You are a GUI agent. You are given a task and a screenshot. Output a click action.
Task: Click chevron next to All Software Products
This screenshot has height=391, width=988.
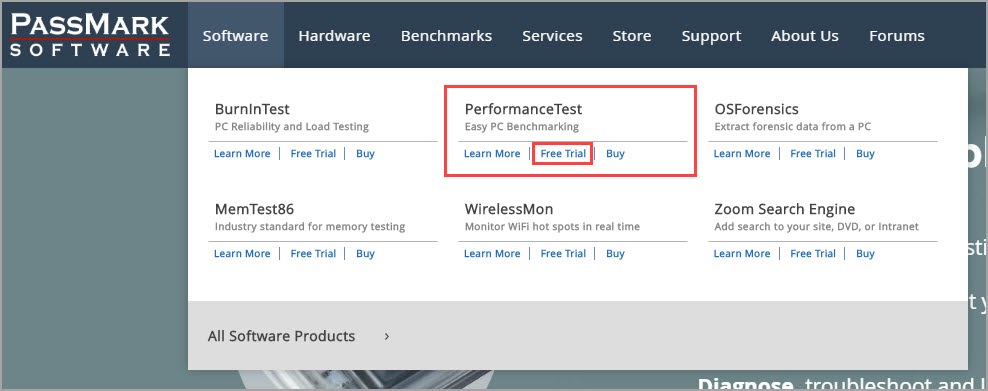(x=387, y=337)
